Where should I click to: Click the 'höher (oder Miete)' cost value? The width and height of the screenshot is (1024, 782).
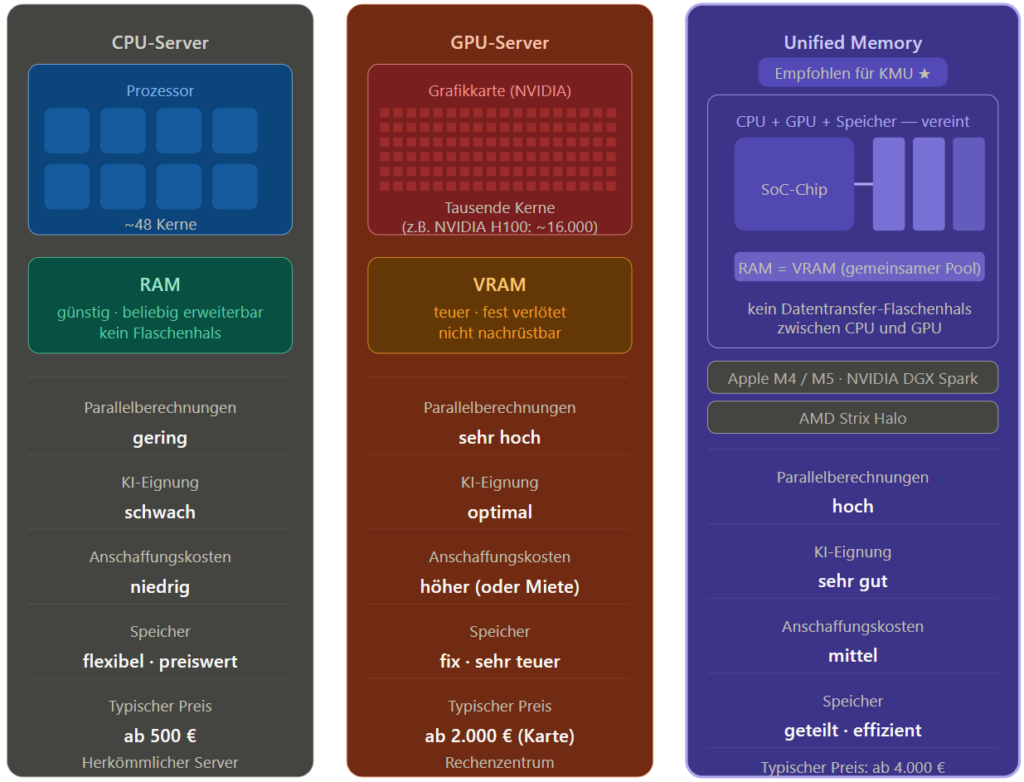(x=499, y=587)
